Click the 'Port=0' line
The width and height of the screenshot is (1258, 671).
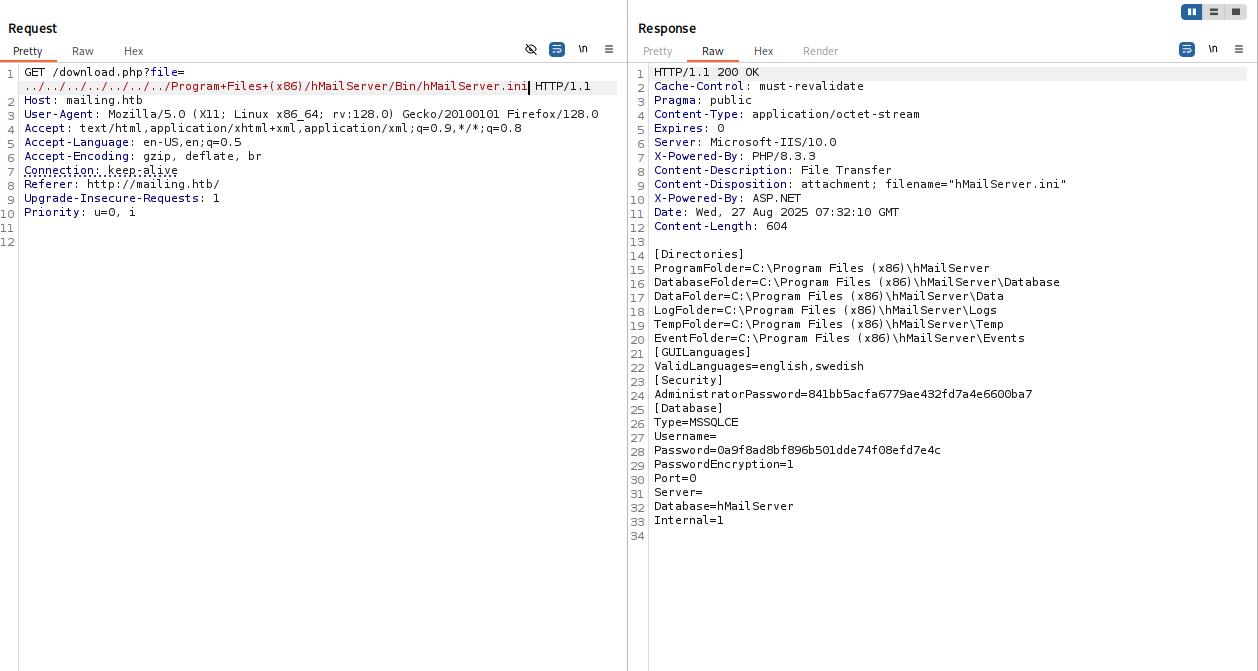(x=675, y=478)
